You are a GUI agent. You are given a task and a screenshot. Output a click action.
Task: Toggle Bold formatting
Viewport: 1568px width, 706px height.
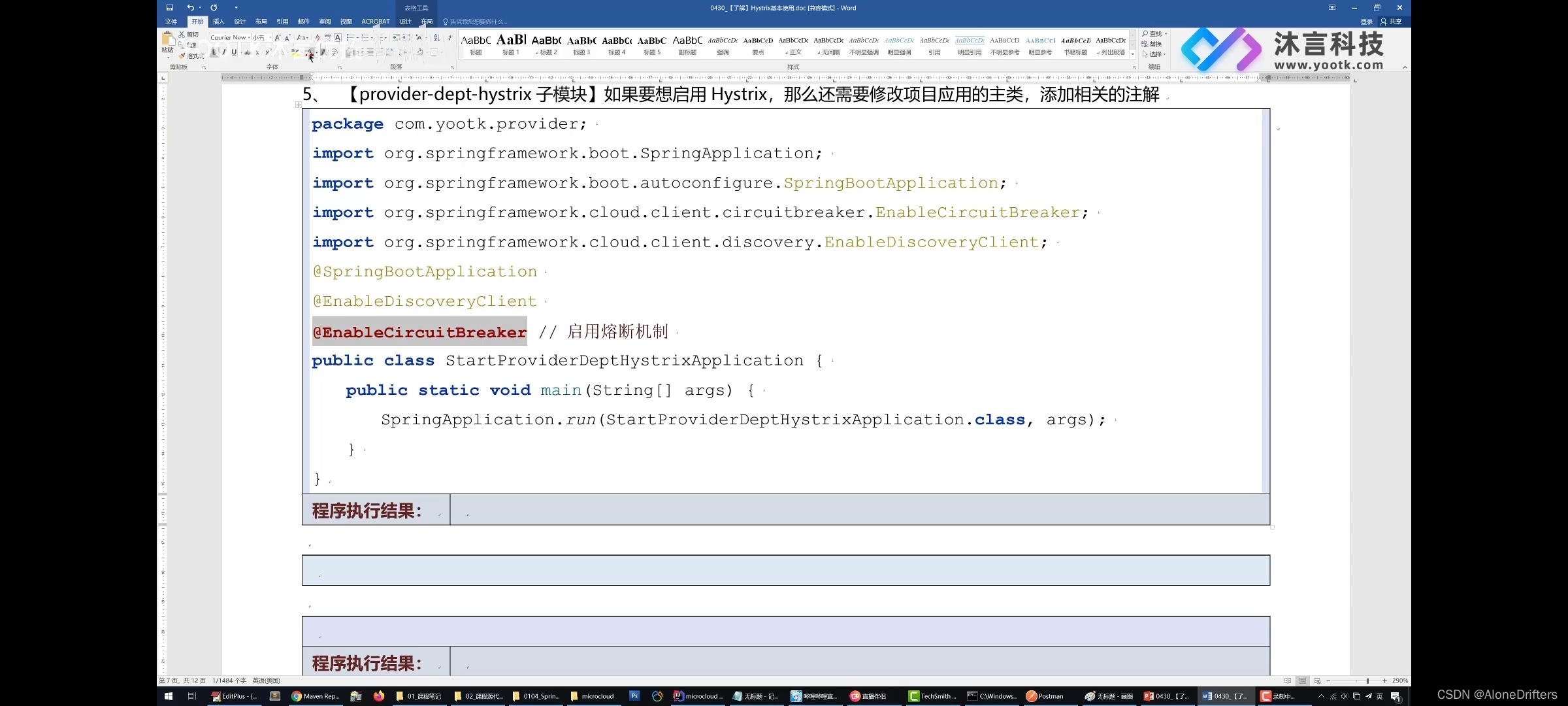click(214, 52)
